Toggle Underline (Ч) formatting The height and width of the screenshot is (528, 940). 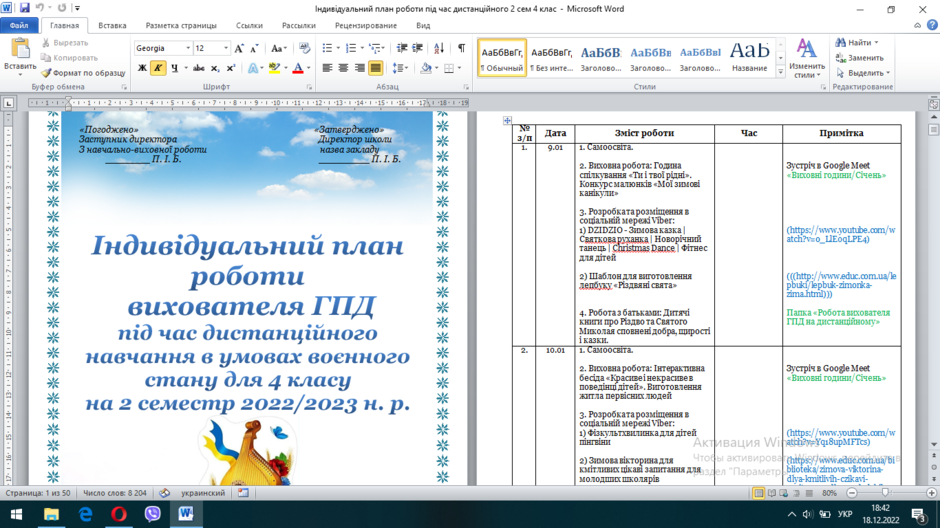pyautogui.click(x=174, y=68)
